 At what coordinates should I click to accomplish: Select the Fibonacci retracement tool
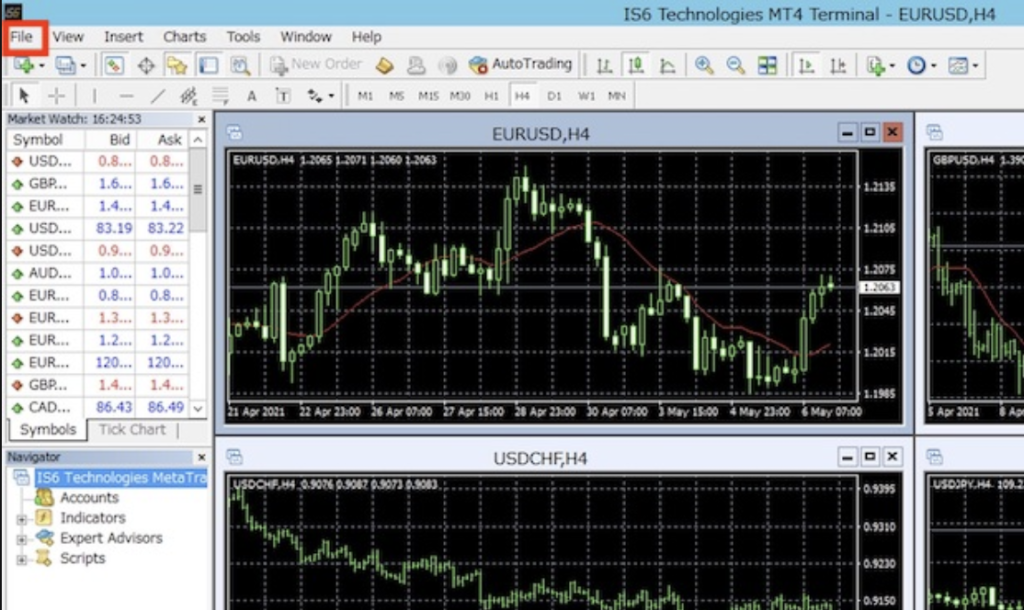coord(220,96)
